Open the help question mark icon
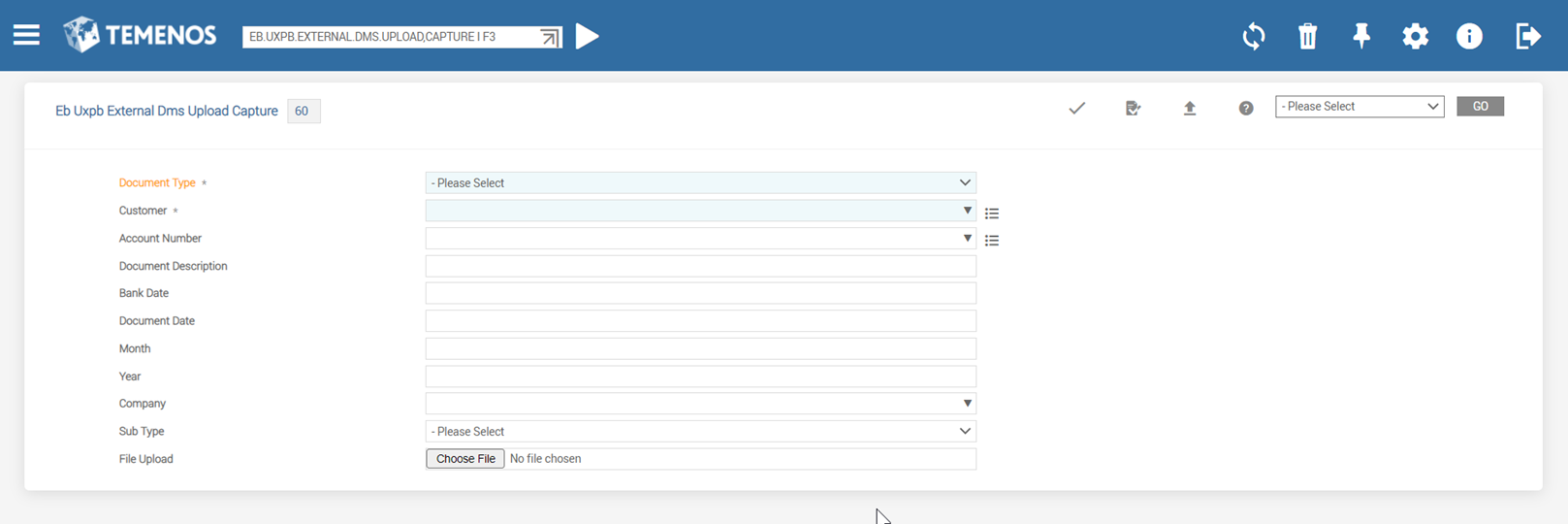 point(1245,108)
